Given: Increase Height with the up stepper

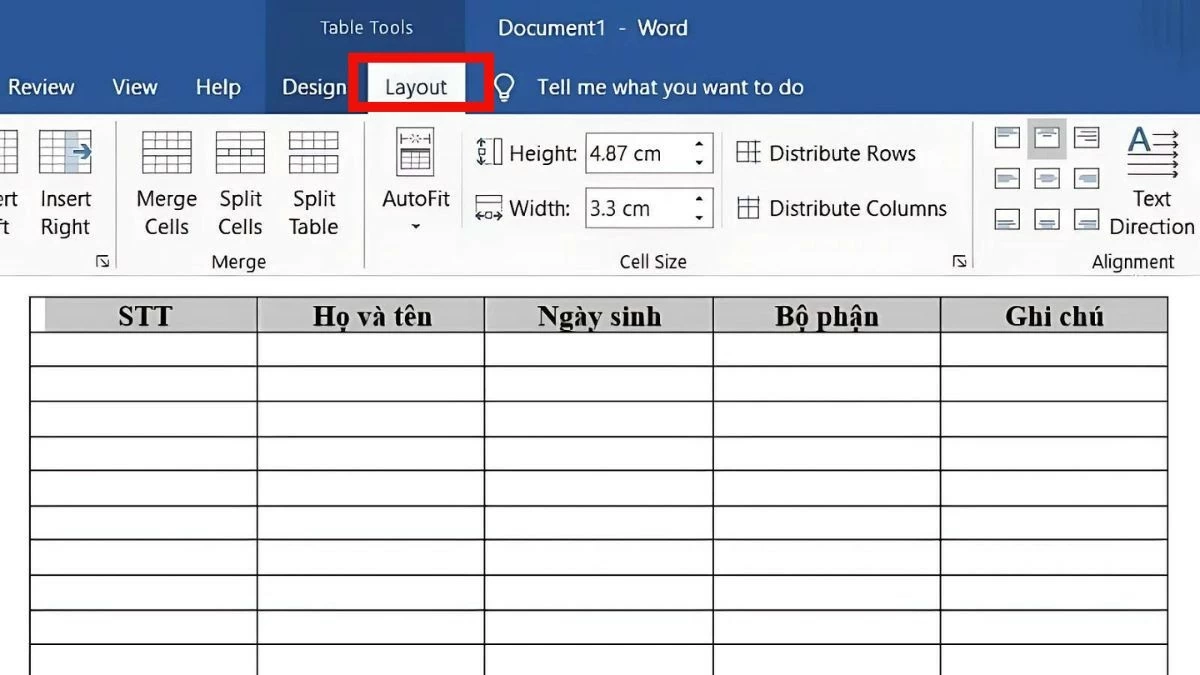Looking at the screenshot, I should [697, 146].
